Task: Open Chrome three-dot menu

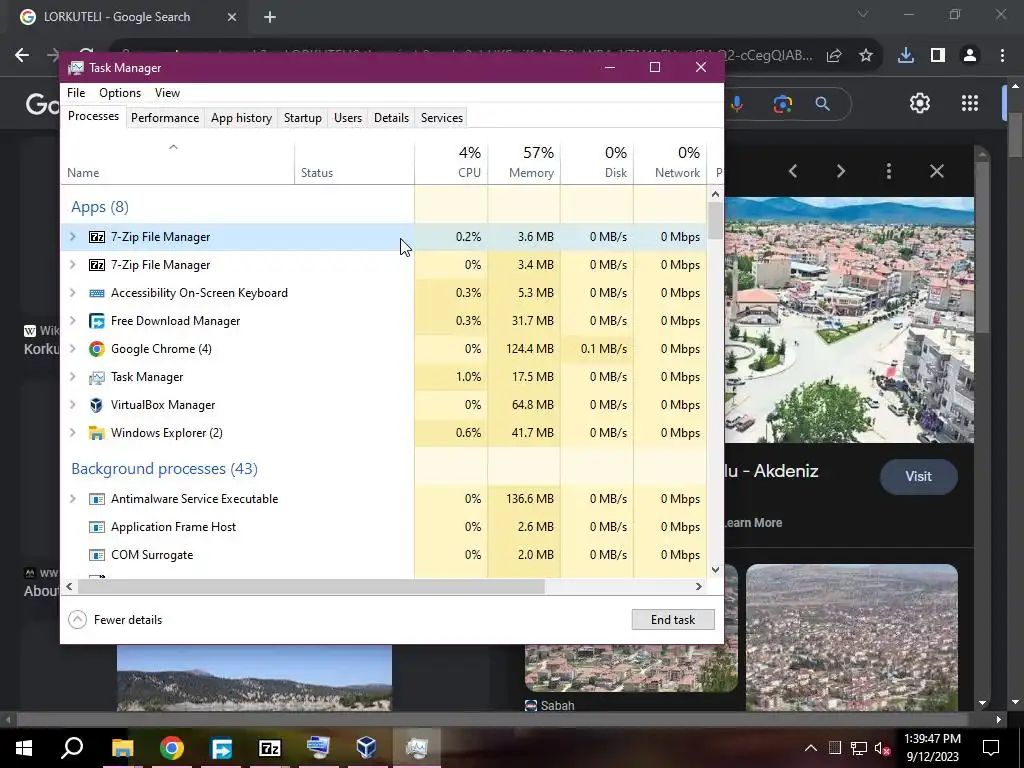Action: point(1002,56)
